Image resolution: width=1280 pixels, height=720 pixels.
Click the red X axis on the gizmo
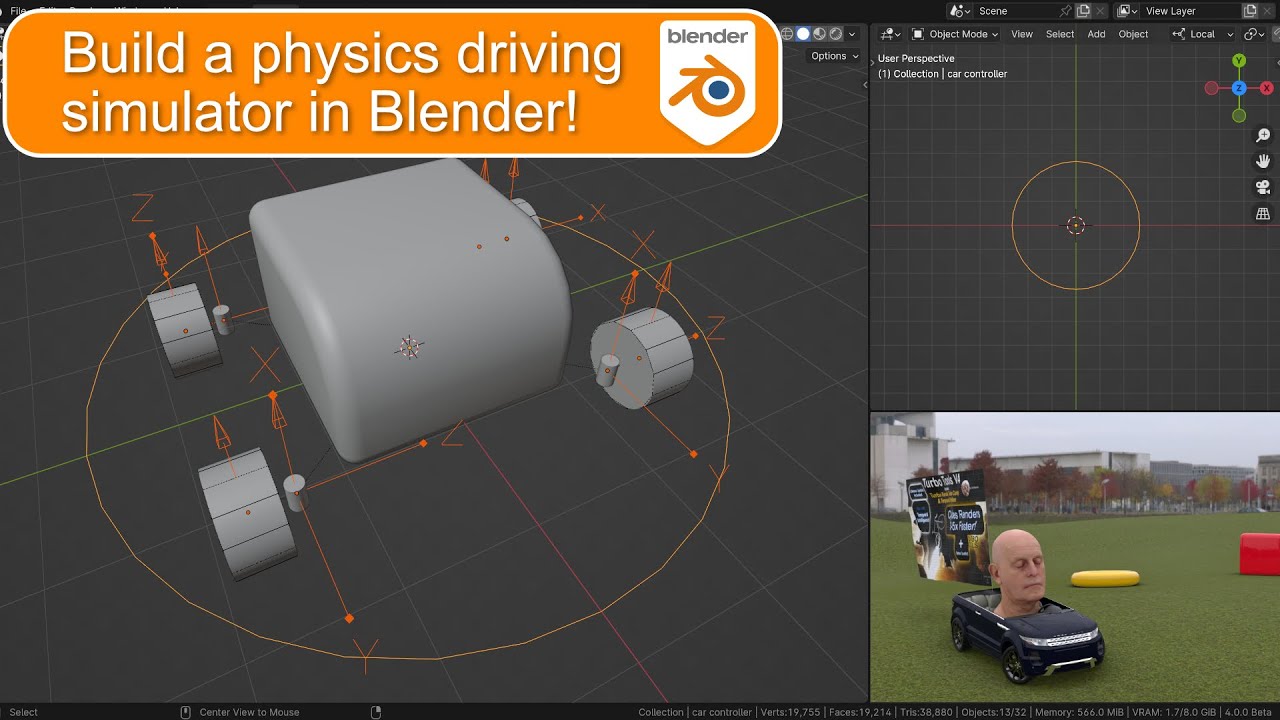click(1266, 88)
